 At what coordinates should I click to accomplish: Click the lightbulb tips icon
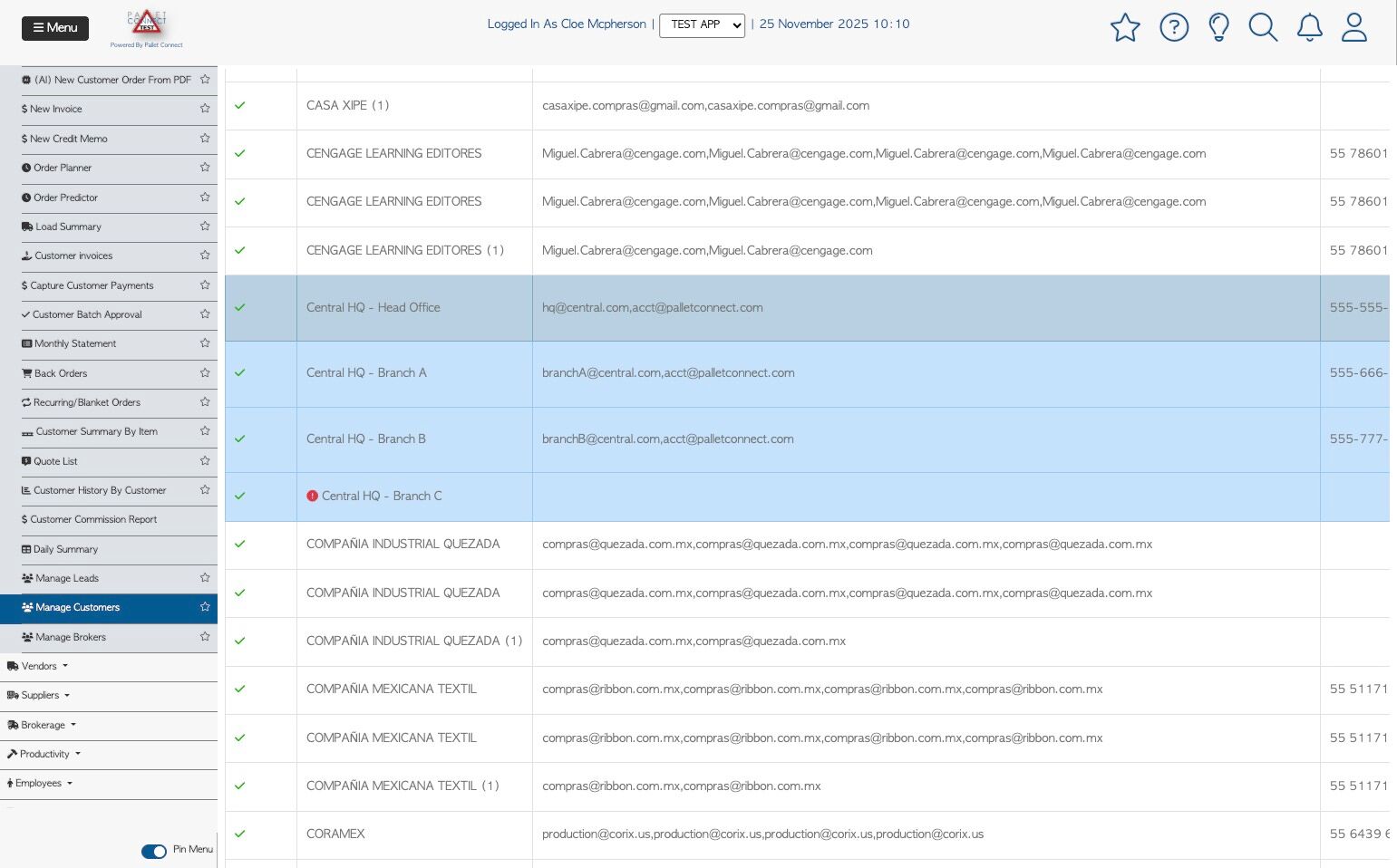point(1219,27)
